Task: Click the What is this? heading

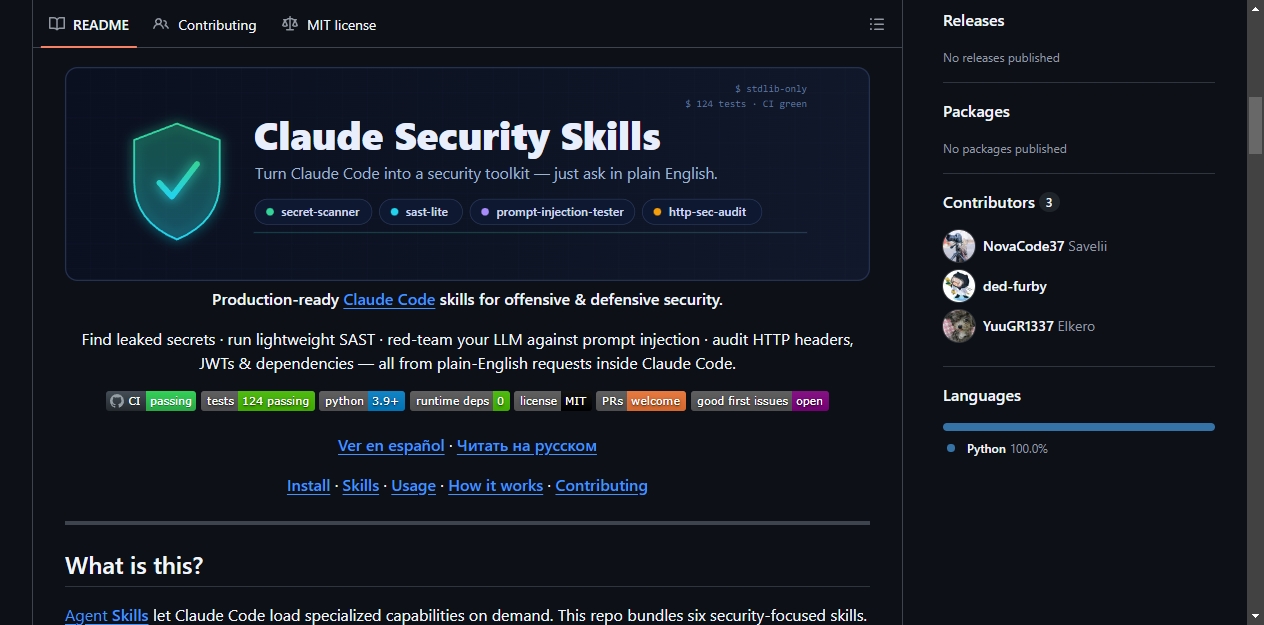Action: point(134,566)
